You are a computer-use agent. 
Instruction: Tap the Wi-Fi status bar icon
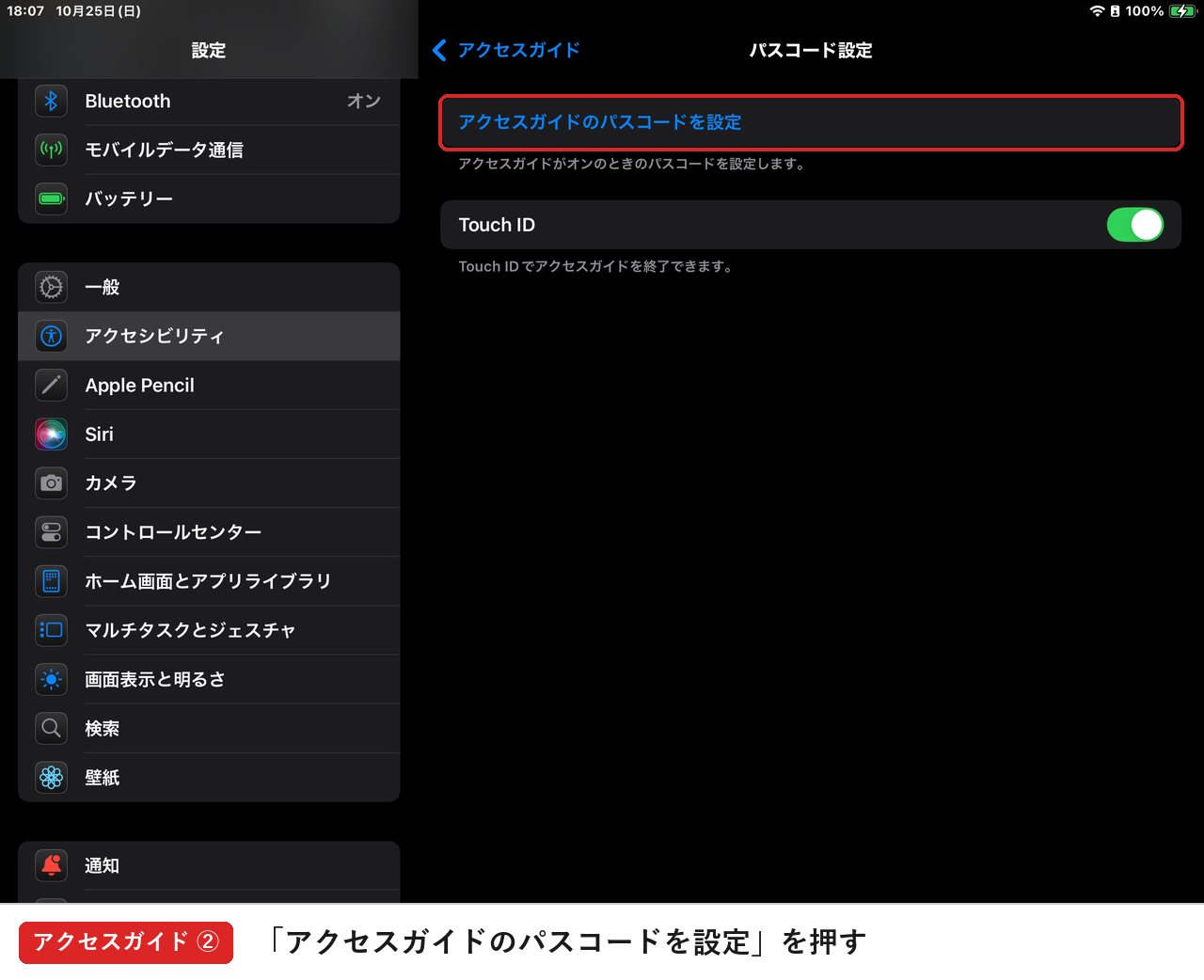[x=1097, y=11]
